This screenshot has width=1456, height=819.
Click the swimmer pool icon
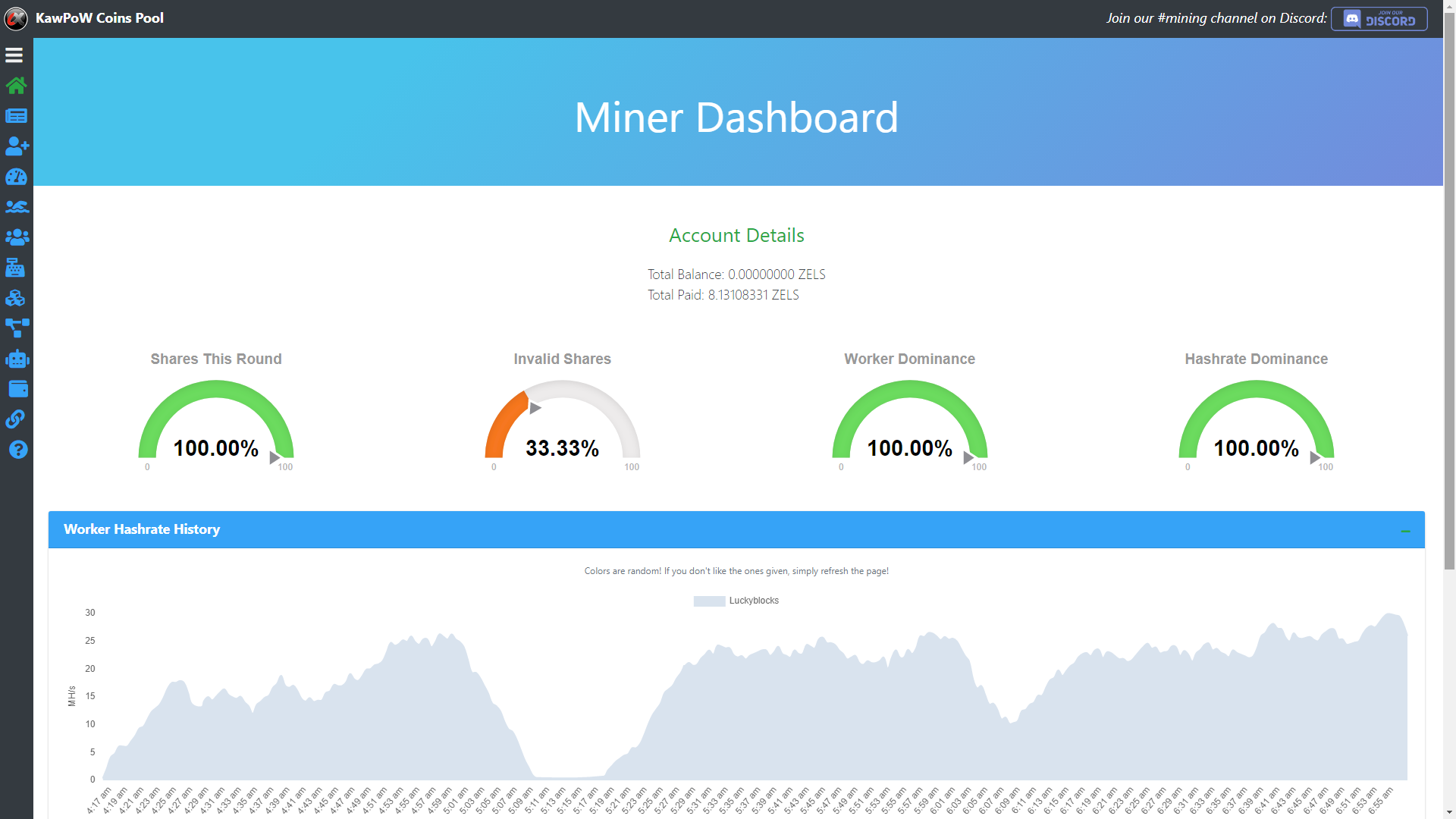click(x=17, y=207)
